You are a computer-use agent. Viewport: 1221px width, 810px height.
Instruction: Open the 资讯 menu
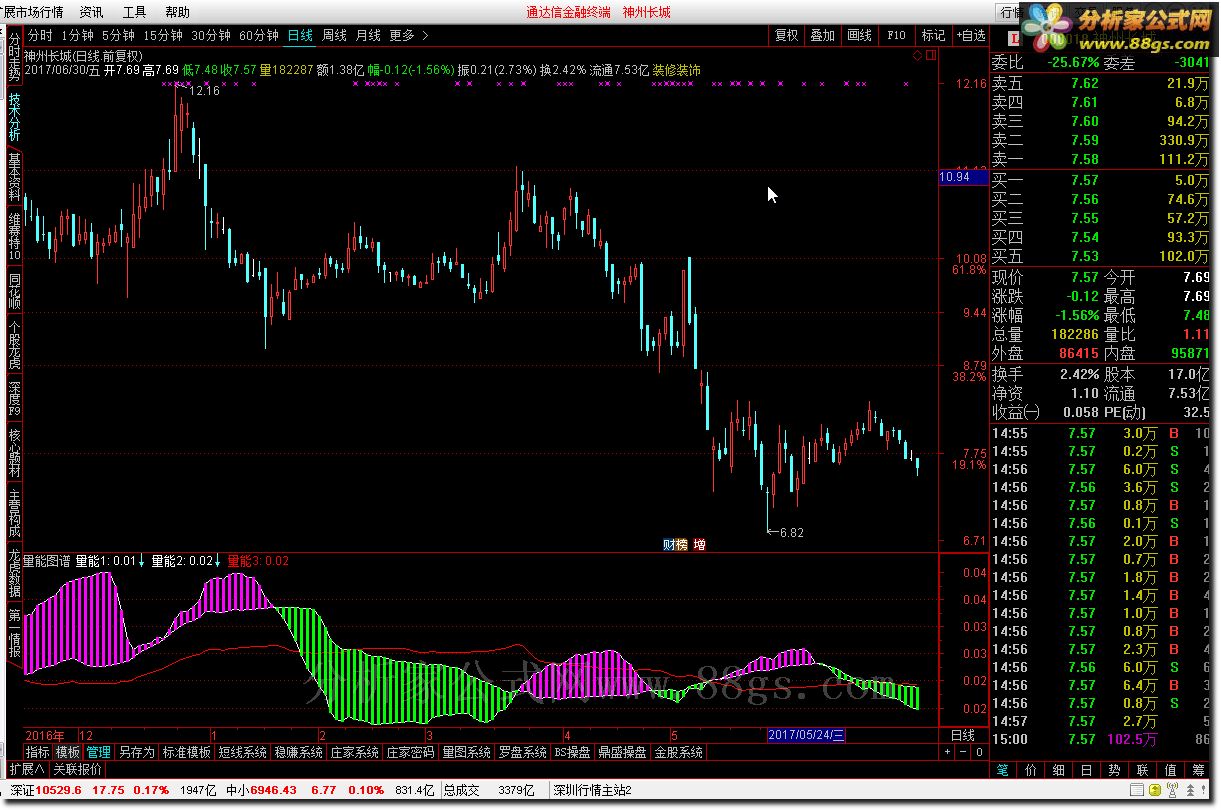pyautogui.click(x=91, y=12)
